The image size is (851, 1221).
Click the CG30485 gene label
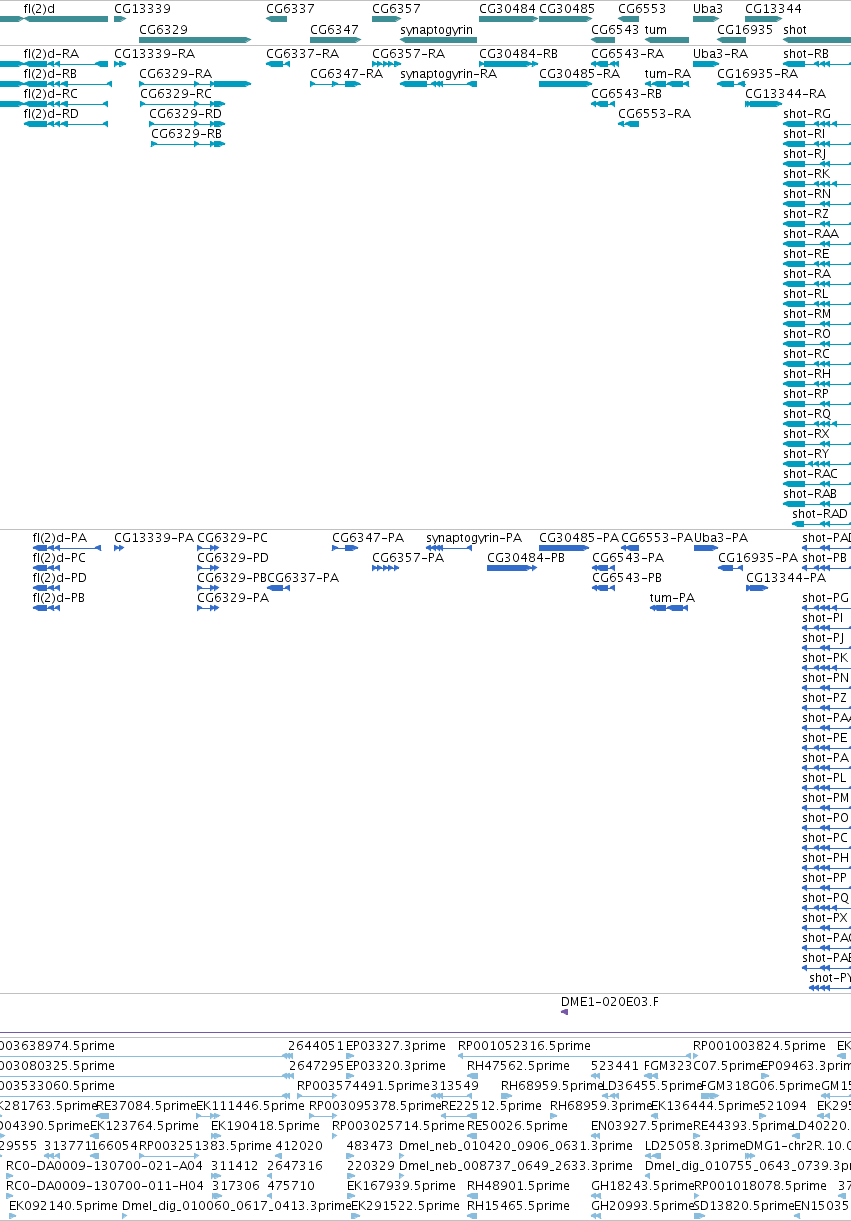click(x=567, y=9)
